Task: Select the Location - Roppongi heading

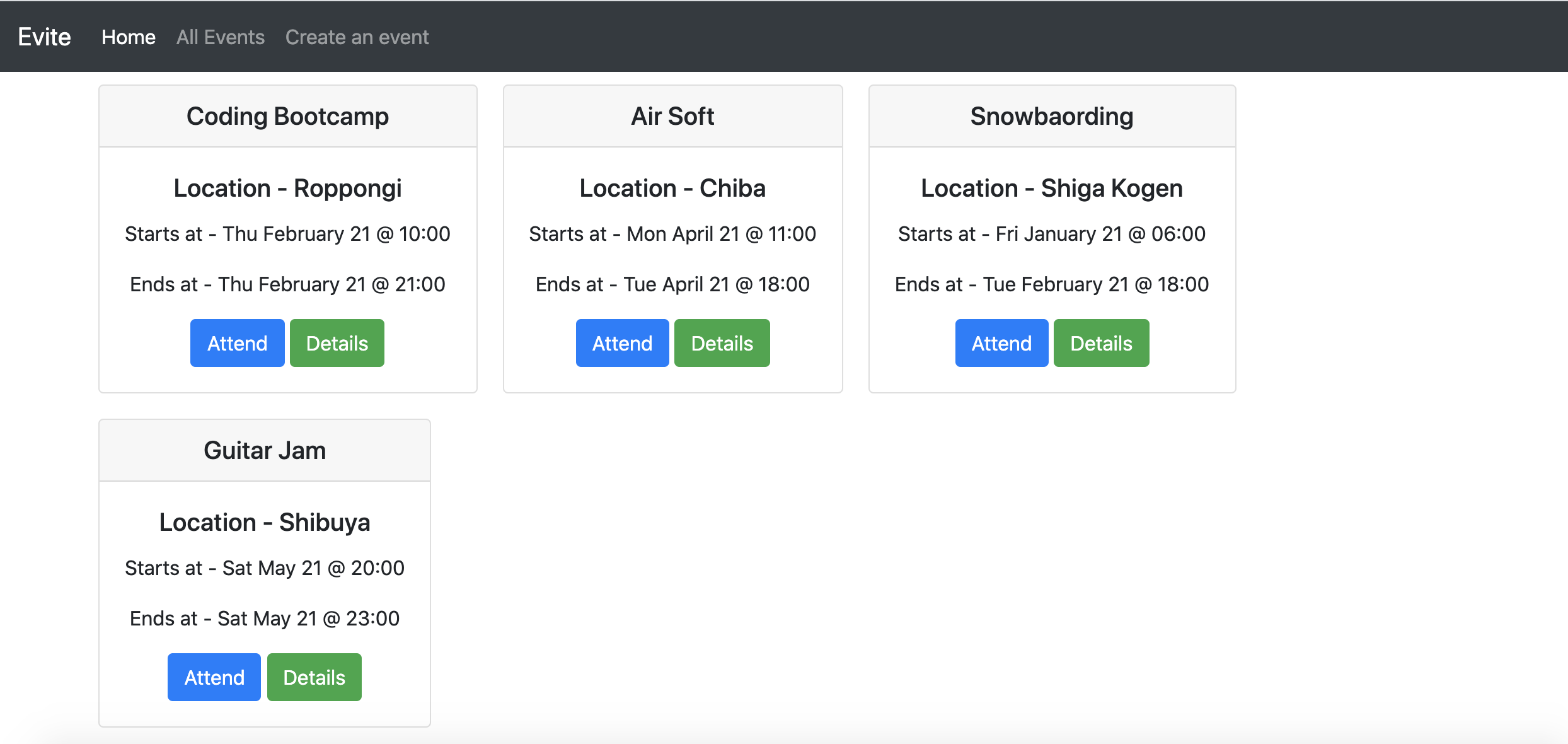Action: pyautogui.click(x=287, y=189)
